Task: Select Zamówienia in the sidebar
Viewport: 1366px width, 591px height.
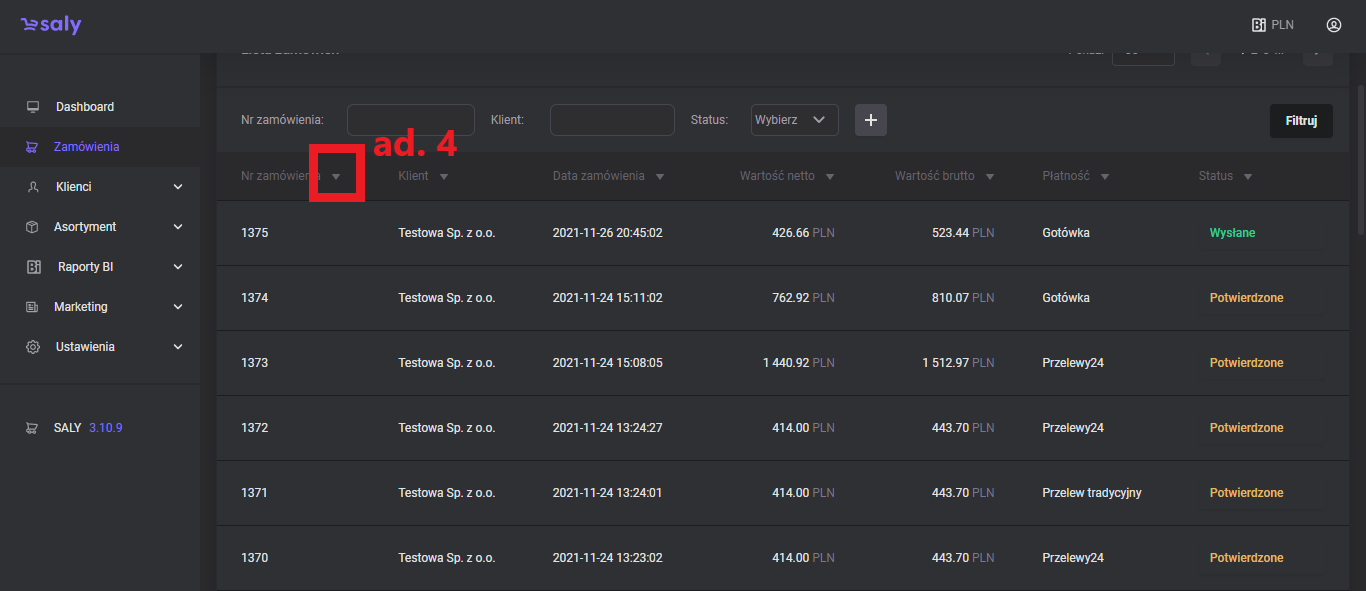Action: tap(86, 147)
